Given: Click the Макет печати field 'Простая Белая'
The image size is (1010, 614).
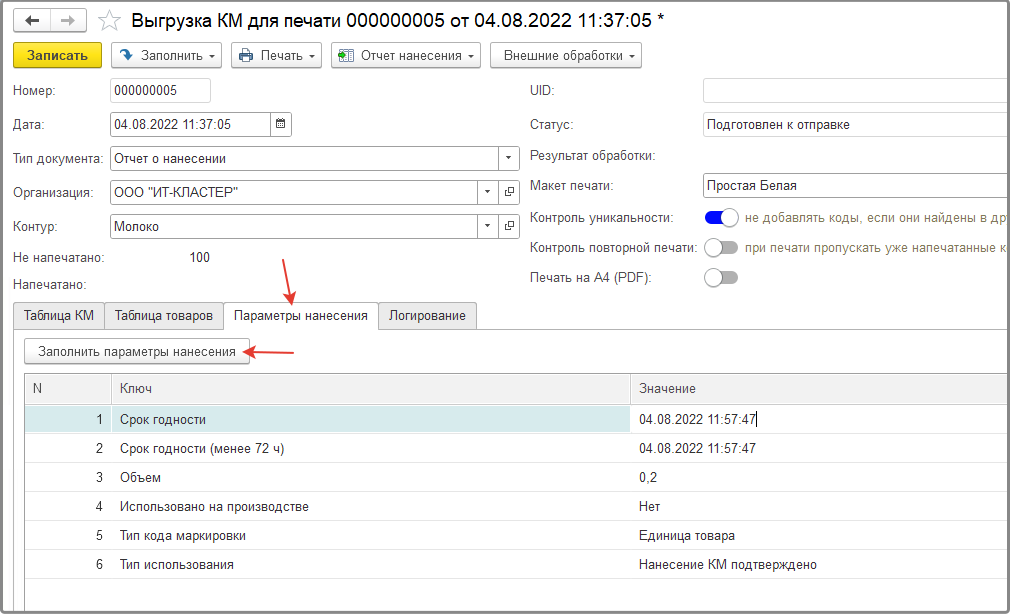Looking at the screenshot, I should 855,186.
